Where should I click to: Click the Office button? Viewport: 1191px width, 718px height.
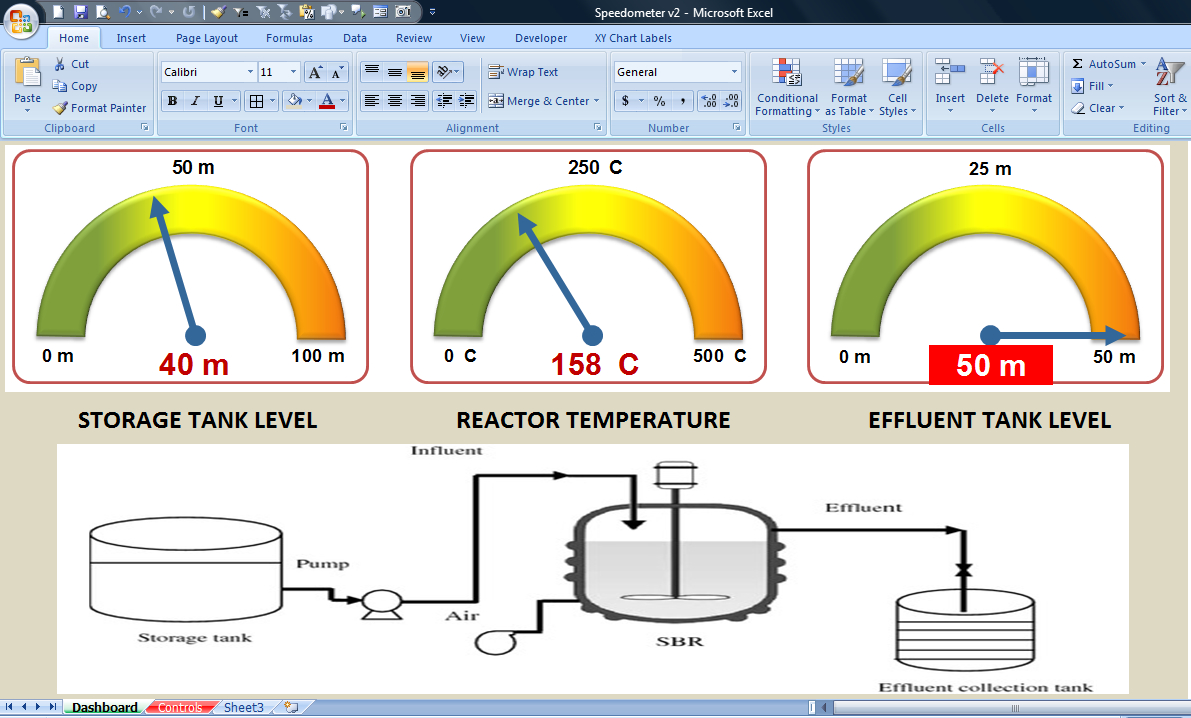pos(20,22)
